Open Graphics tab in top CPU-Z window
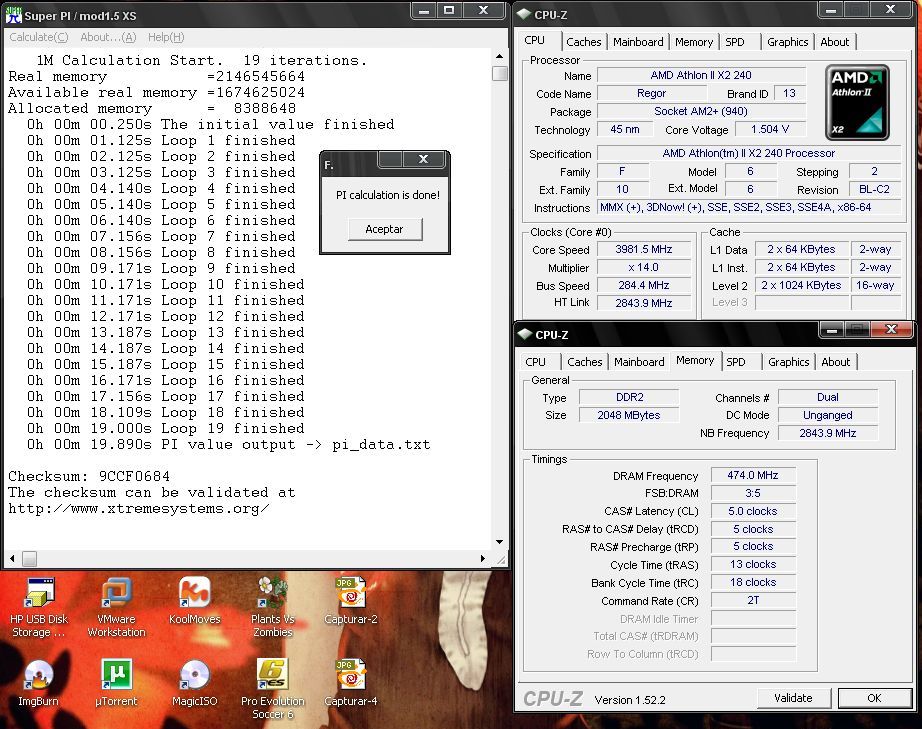This screenshot has width=922, height=729. coord(787,42)
